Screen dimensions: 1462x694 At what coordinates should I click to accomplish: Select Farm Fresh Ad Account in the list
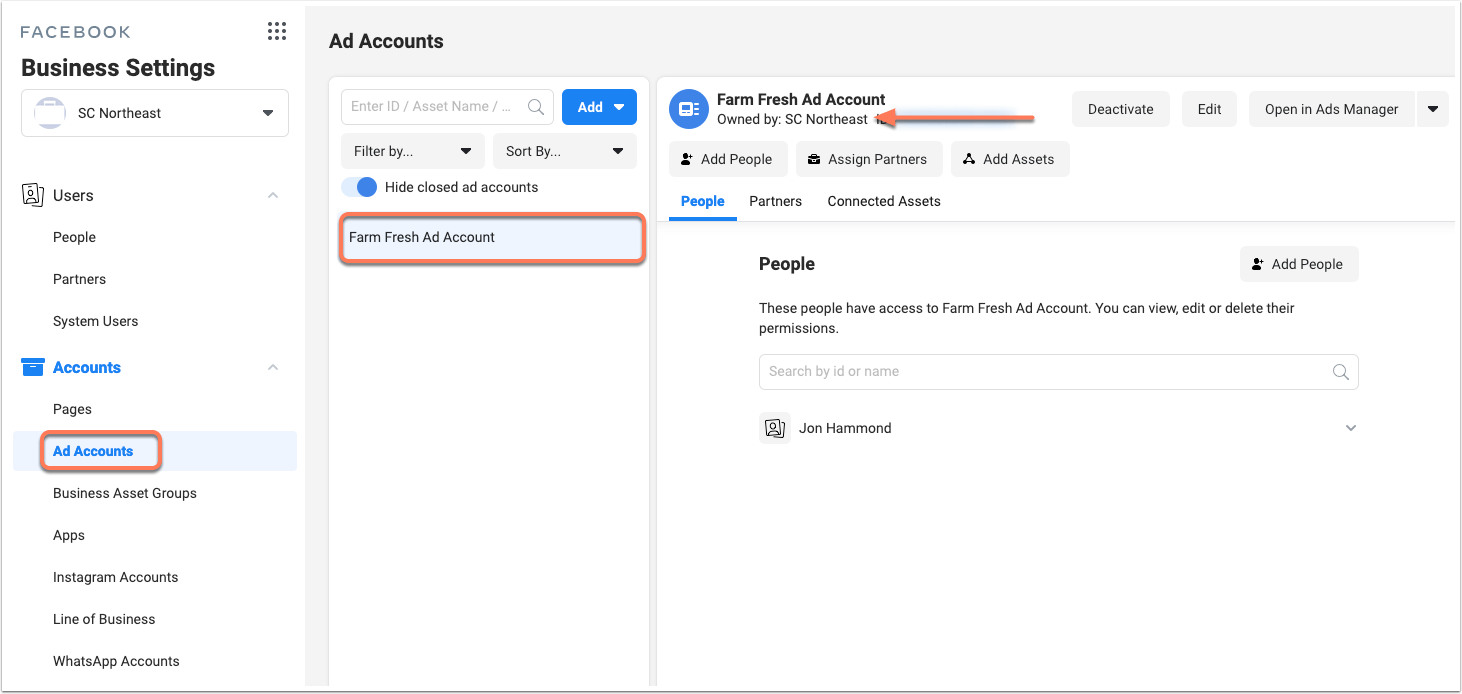491,238
